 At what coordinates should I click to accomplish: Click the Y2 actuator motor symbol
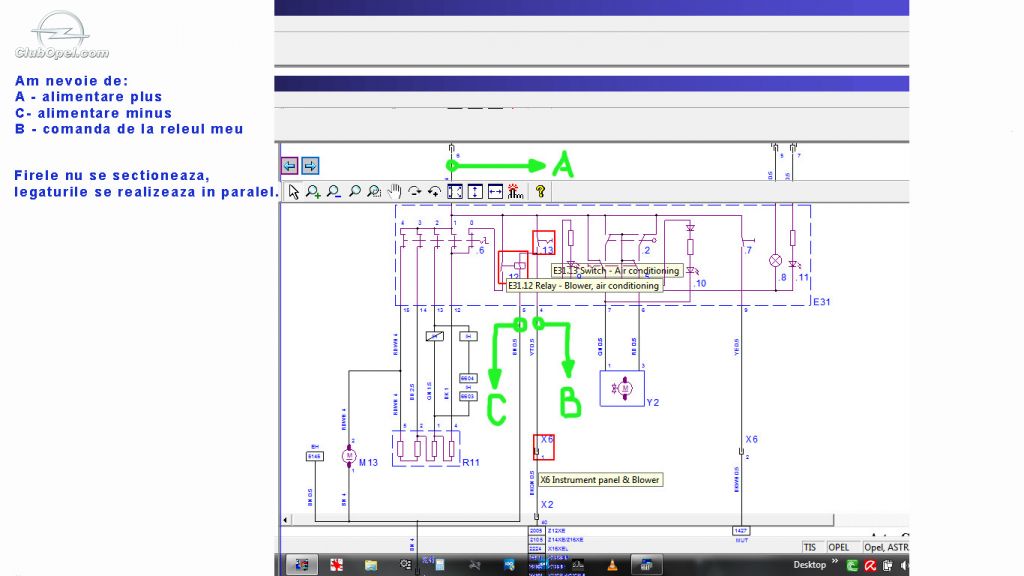pos(622,389)
